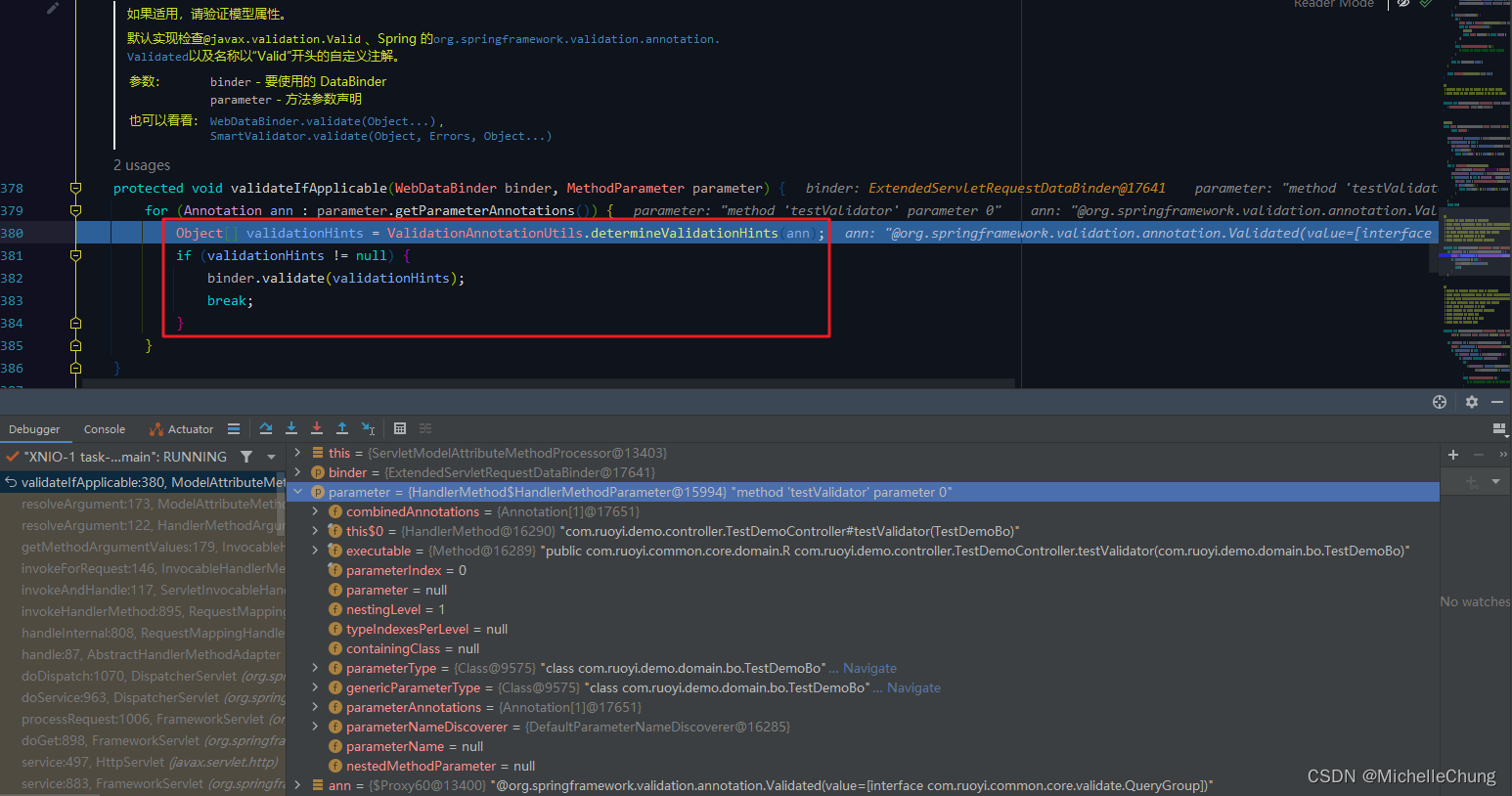The height and width of the screenshot is (796, 1512).
Task: Open WebDataBinder.validate(Object...) doc link
Action: coord(324,121)
